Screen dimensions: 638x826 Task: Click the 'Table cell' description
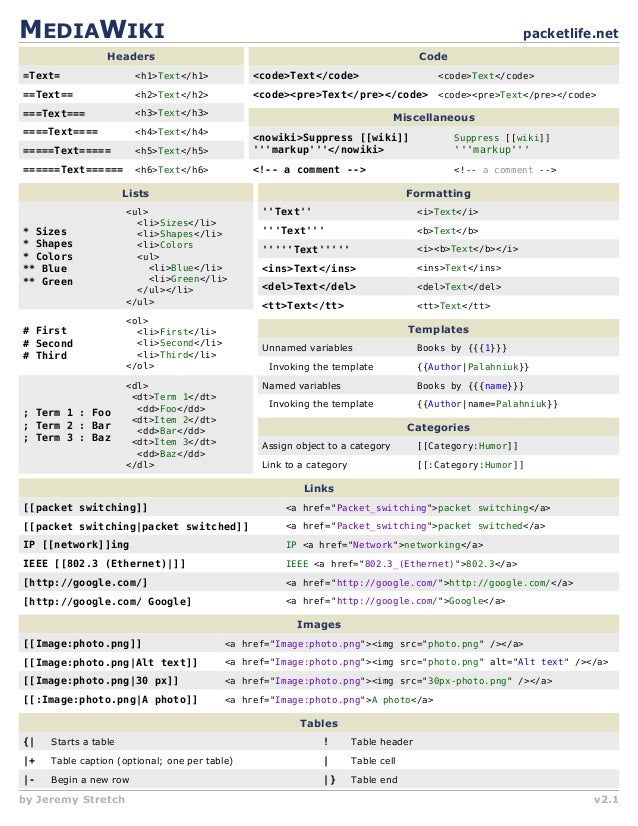[x=373, y=761]
